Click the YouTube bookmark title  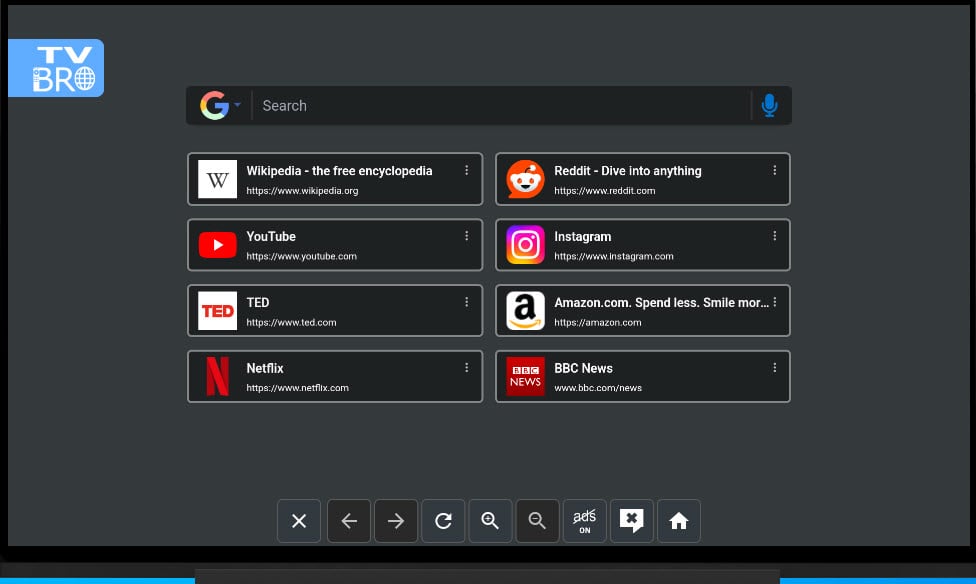click(x=271, y=237)
